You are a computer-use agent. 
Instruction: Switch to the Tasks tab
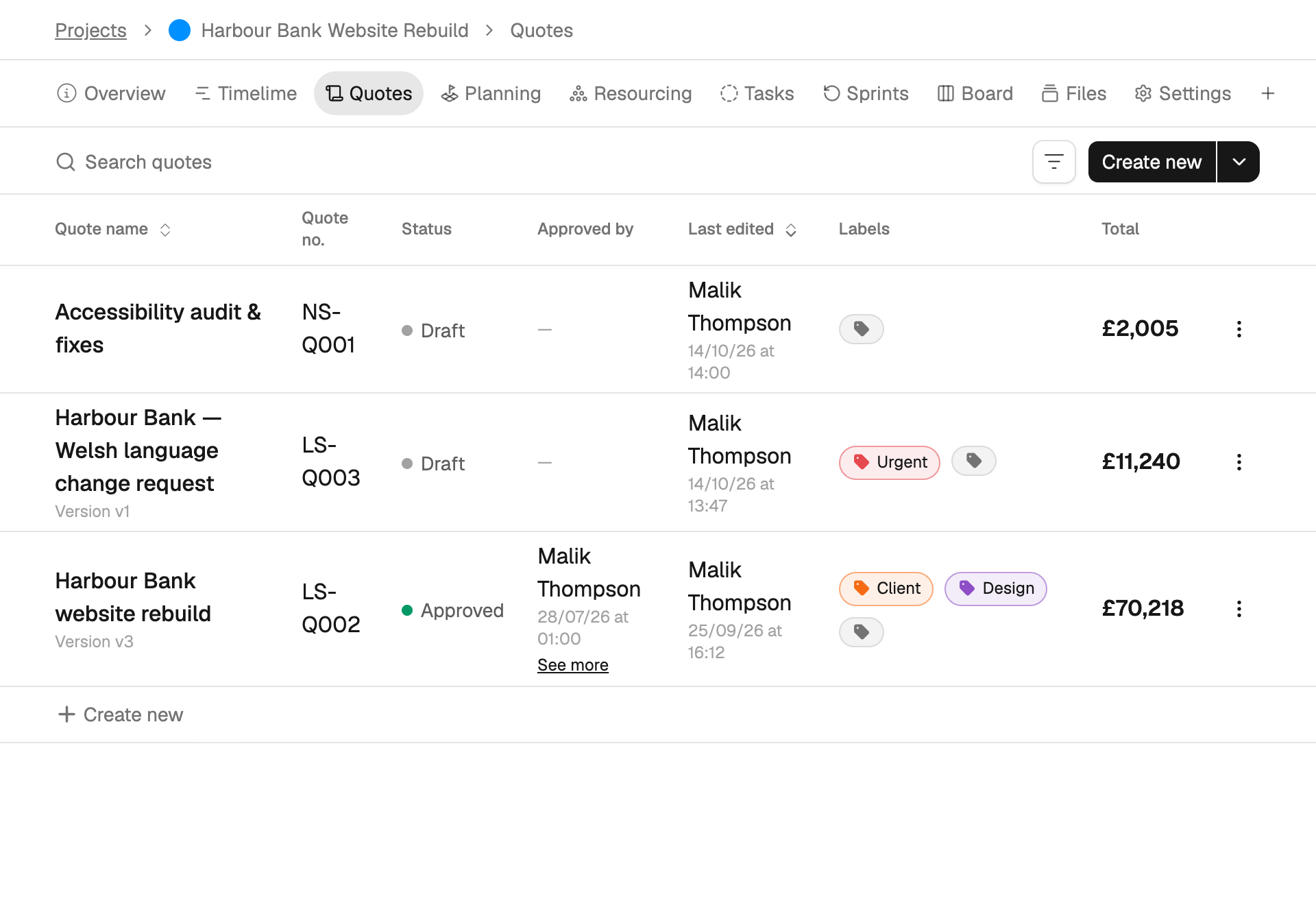[x=757, y=93]
